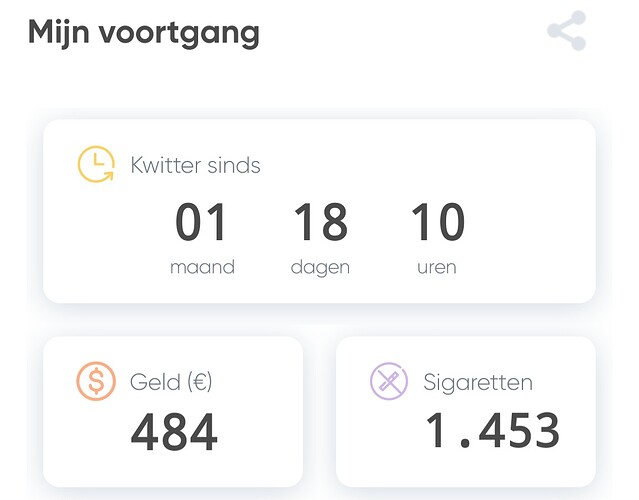Click the yellow clock icon
Viewport: 639px width, 500px height.
click(x=97, y=165)
